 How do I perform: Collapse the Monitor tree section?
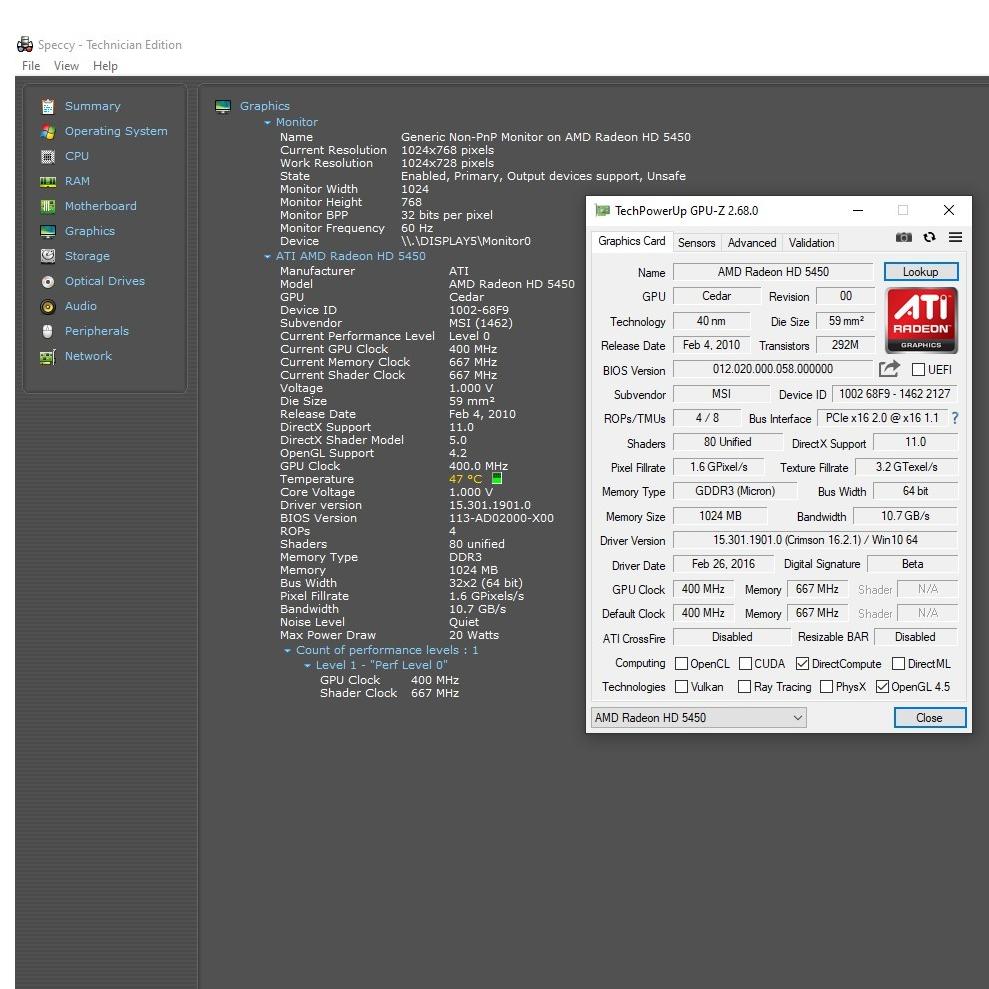coord(268,123)
